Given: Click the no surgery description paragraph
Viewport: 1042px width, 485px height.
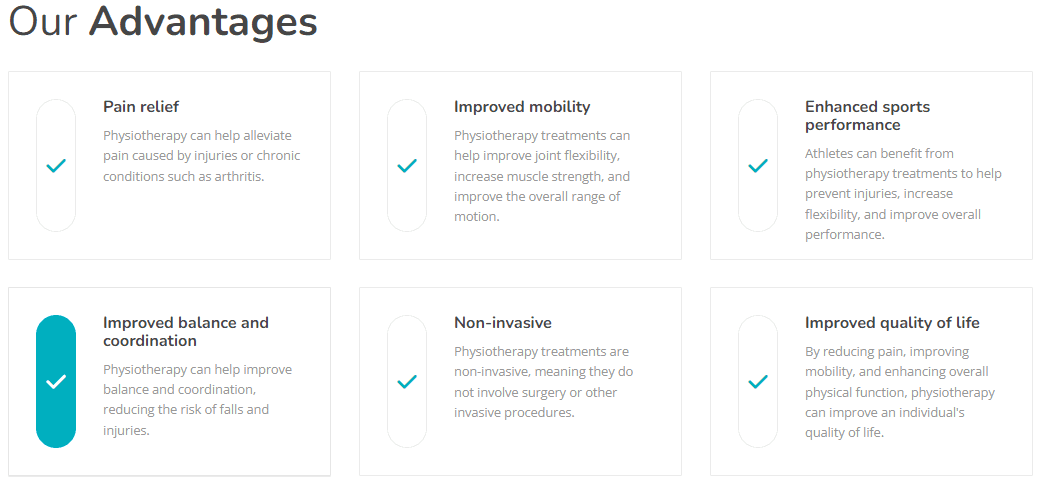Looking at the screenshot, I should (543, 382).
